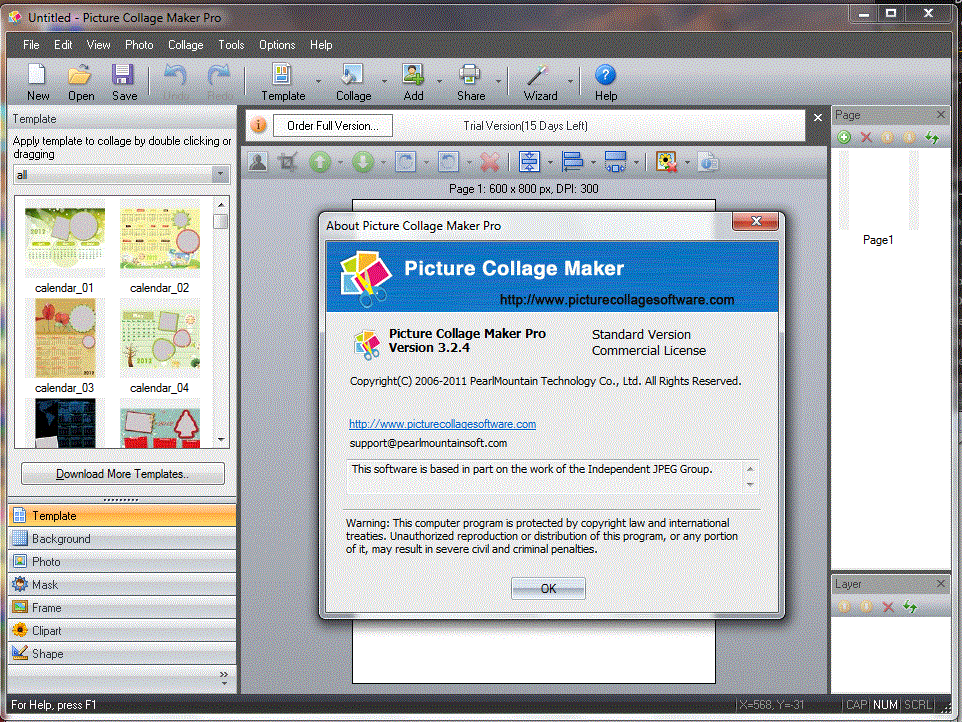Click the green bring forward up arrow

tap(320, 163)
